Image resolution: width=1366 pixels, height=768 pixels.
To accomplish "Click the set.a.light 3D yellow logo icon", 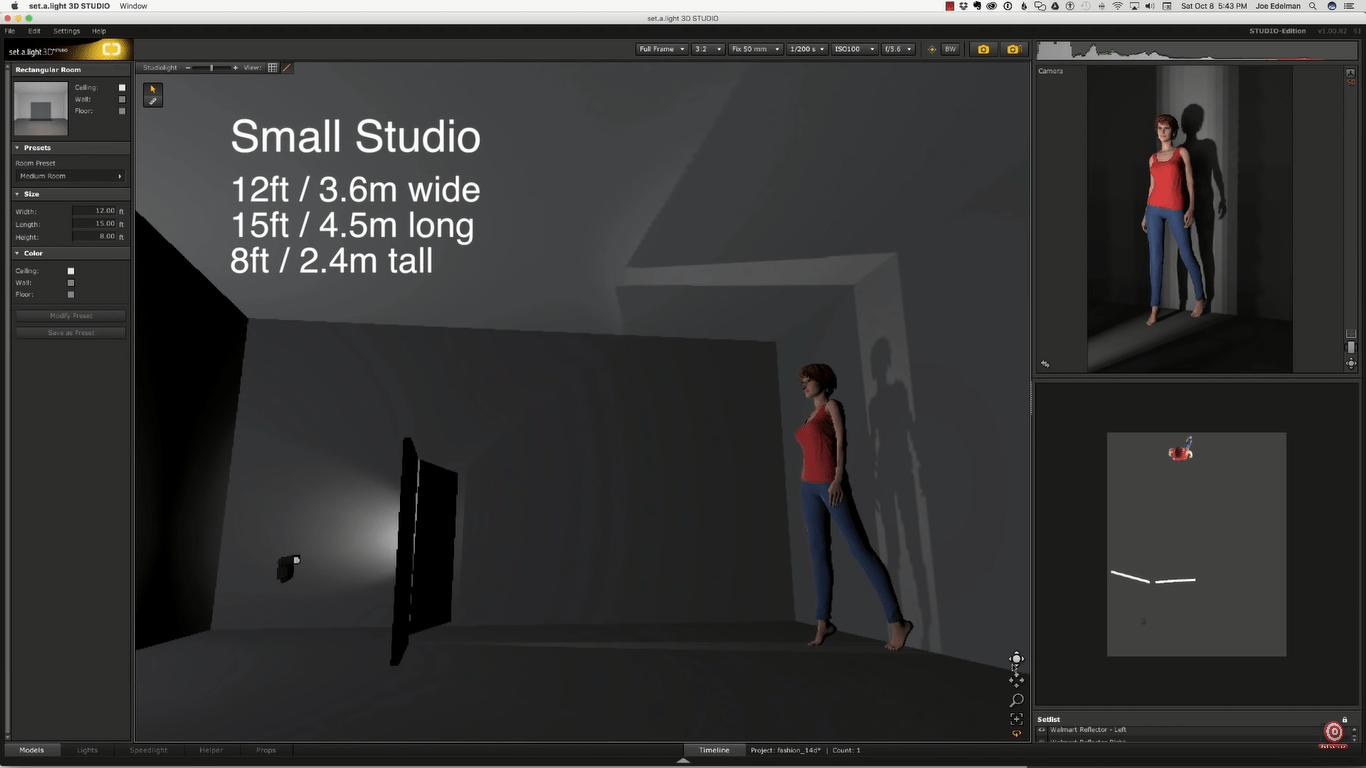I will coord(111,49).
